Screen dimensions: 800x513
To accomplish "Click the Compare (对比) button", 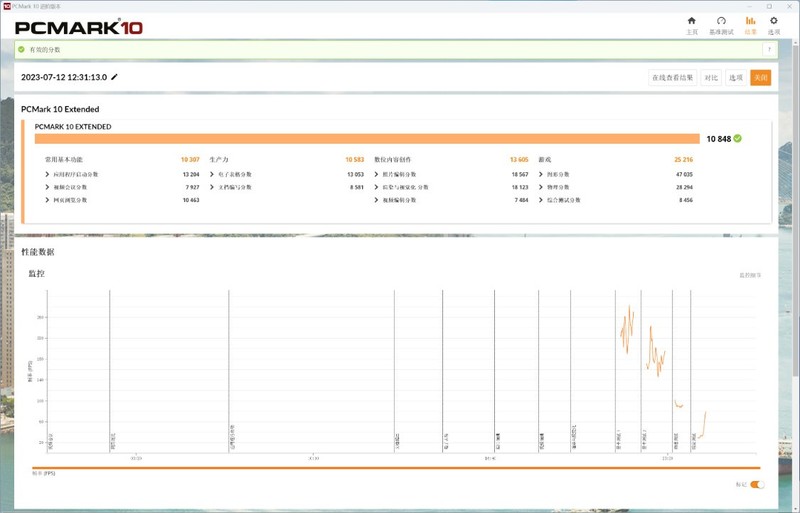I will click(710, 77).
